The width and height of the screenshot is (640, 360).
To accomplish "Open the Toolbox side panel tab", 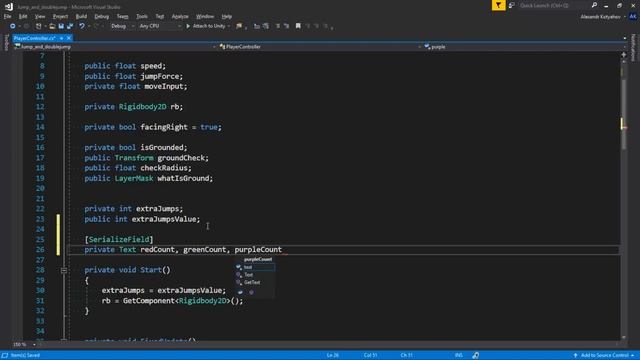I will pos(6,43).
